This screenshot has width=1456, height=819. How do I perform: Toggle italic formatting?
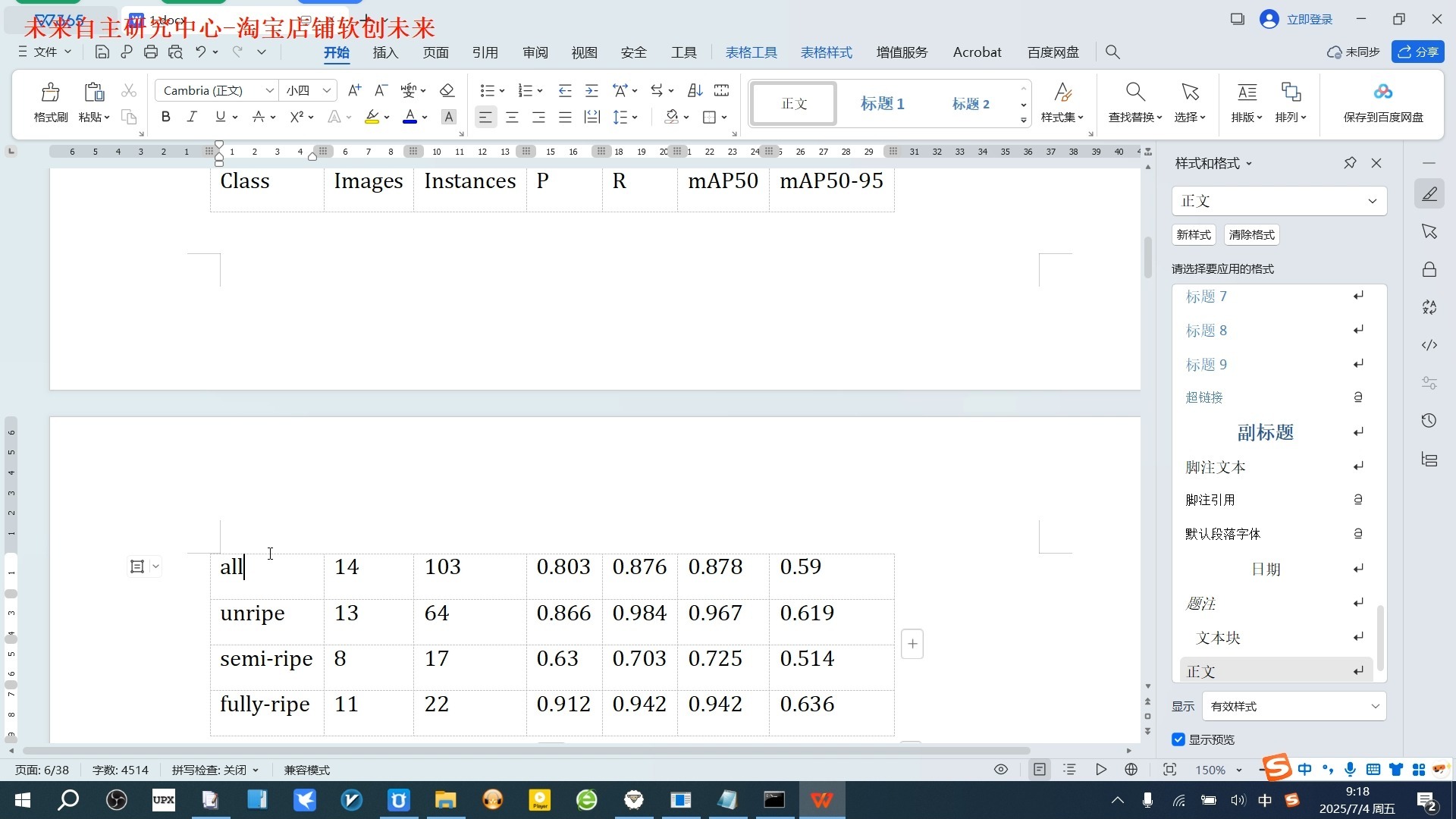[191, 116]
